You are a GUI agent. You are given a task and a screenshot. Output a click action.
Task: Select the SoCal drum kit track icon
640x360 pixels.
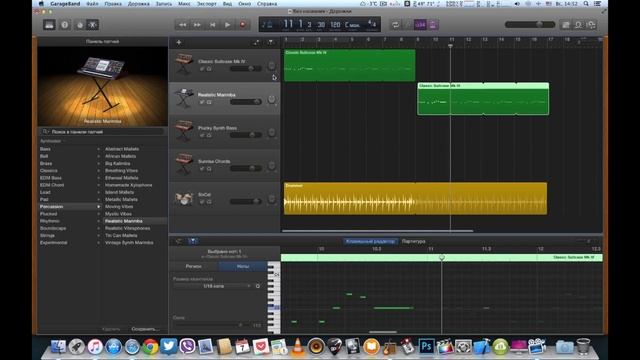(x=184, y=198)
